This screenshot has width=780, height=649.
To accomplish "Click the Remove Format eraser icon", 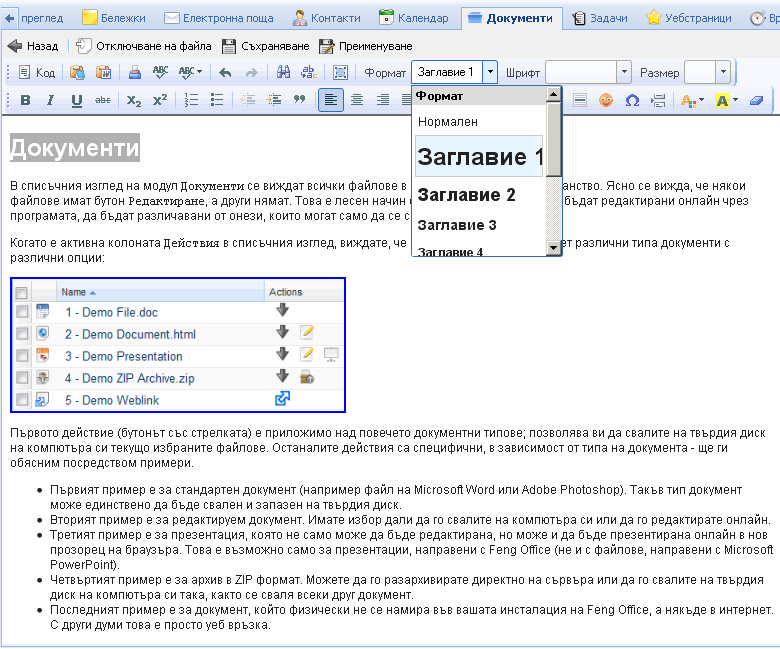I will 755,100.
